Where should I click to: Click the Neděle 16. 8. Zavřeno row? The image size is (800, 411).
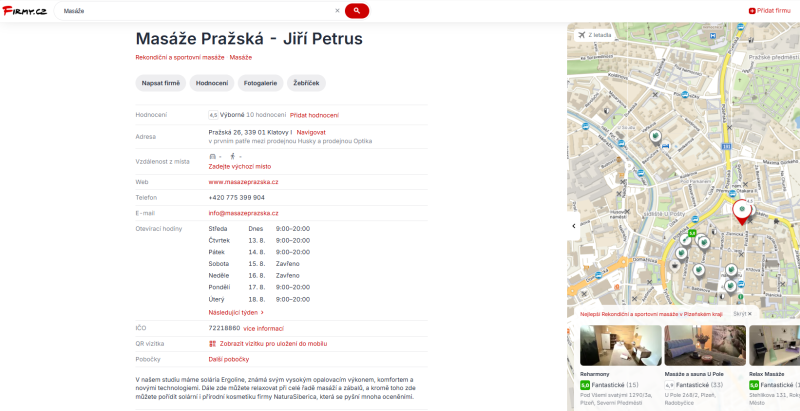point(259,276)
